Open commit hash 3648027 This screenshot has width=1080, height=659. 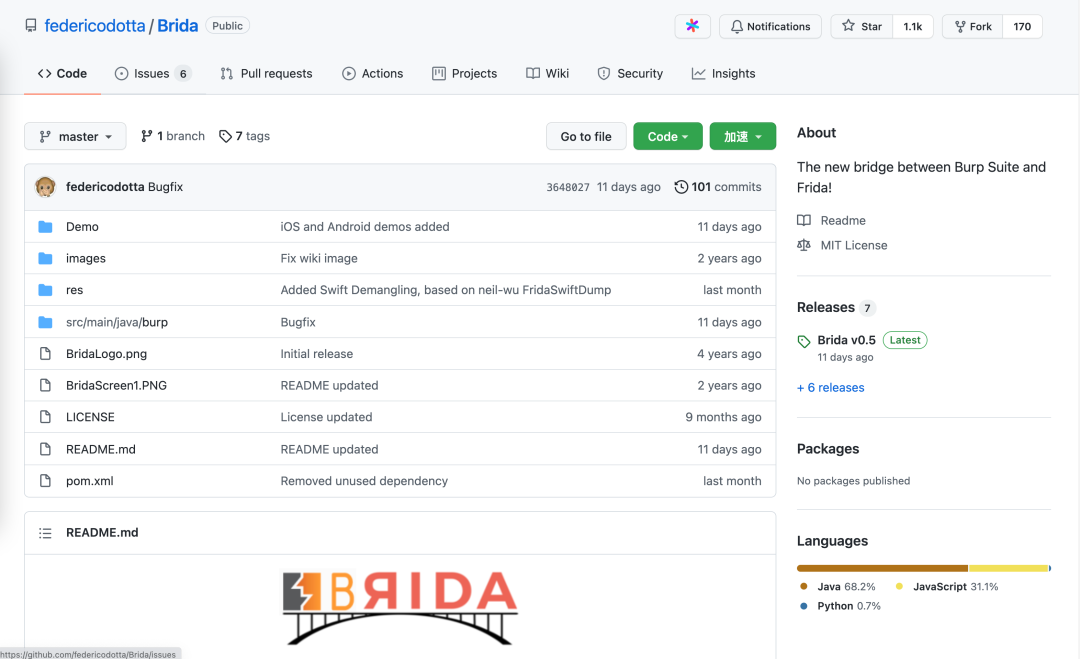coord(568,187)
